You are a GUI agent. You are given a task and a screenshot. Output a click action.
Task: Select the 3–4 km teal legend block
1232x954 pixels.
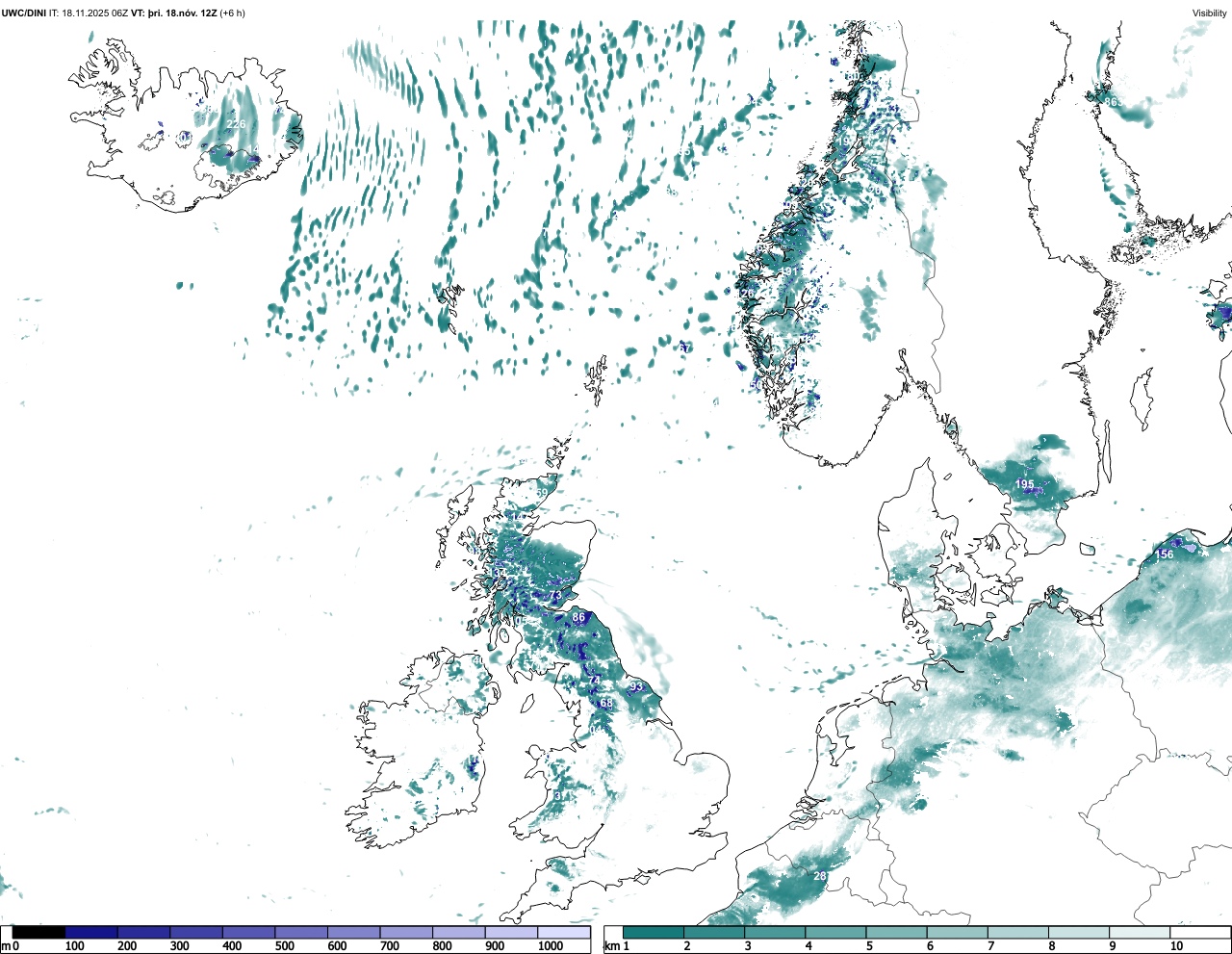pos(775,932)
